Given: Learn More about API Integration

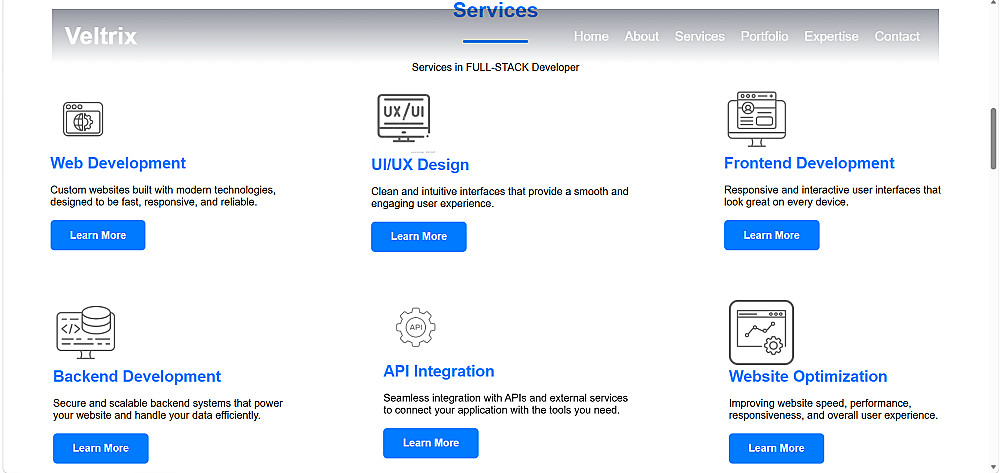Looking at the screenshot, I should (431, 443).
